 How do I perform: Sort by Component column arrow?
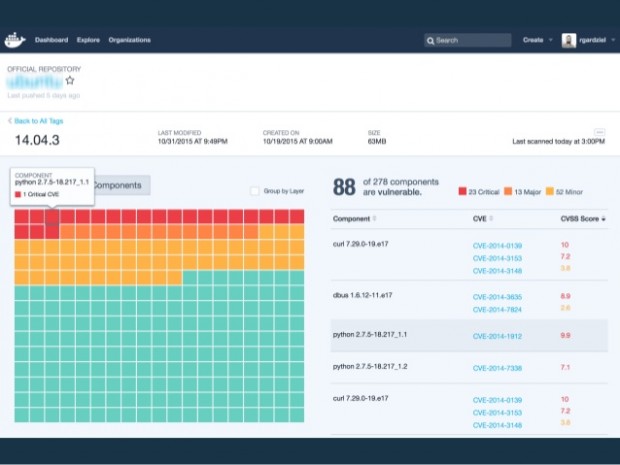[374, 219]
